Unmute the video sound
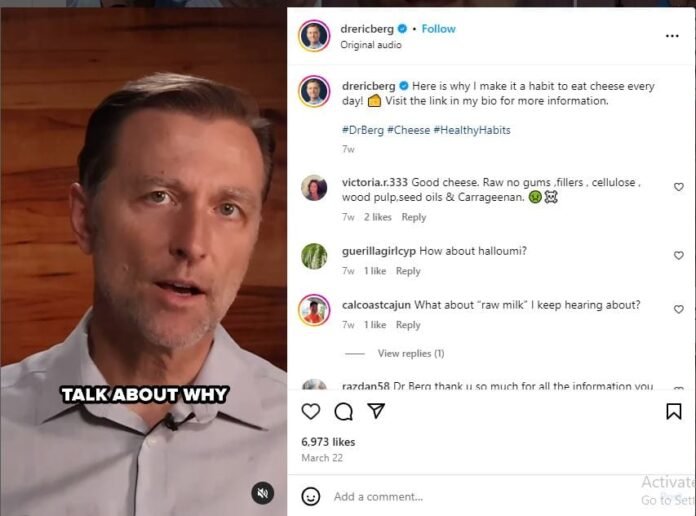The image size is (696, 516). [x=262, y=492]
